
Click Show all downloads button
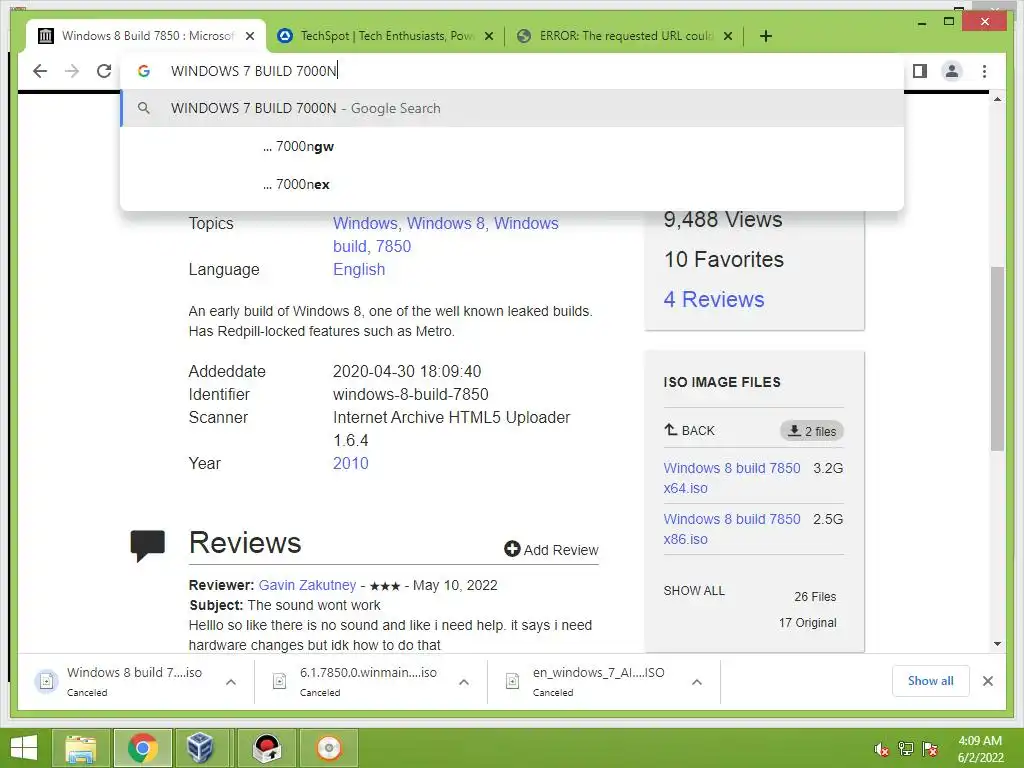point(931,680)
